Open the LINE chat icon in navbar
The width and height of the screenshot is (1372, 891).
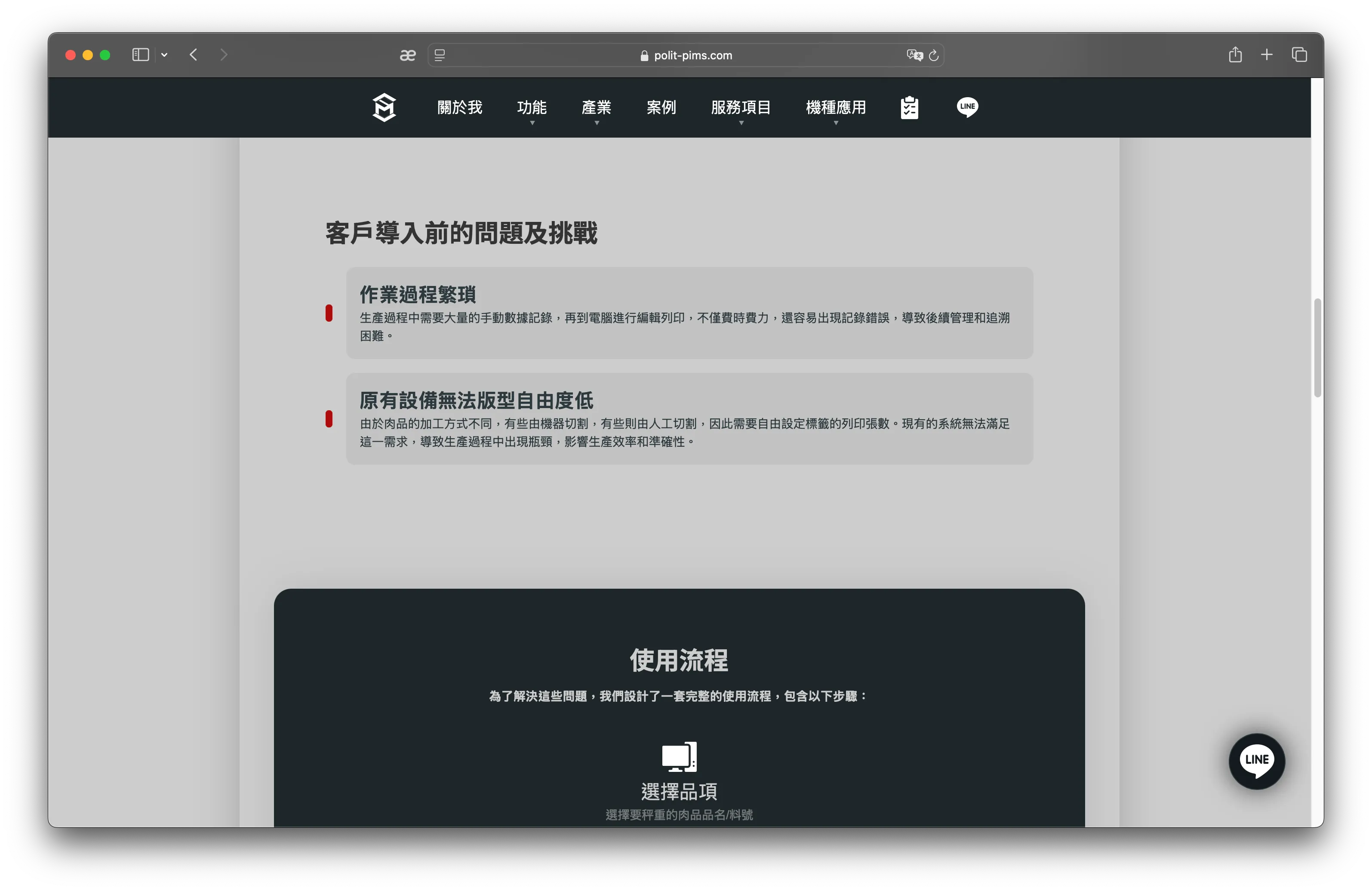(967, 107)
